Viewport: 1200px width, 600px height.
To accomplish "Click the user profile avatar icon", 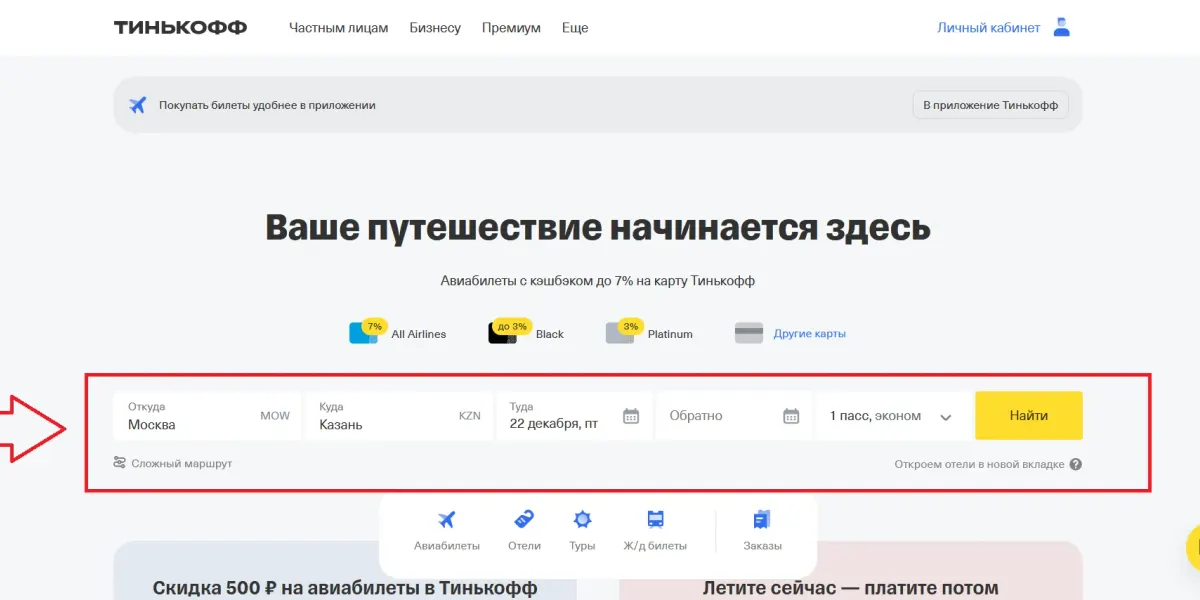I will [1062, 28].
